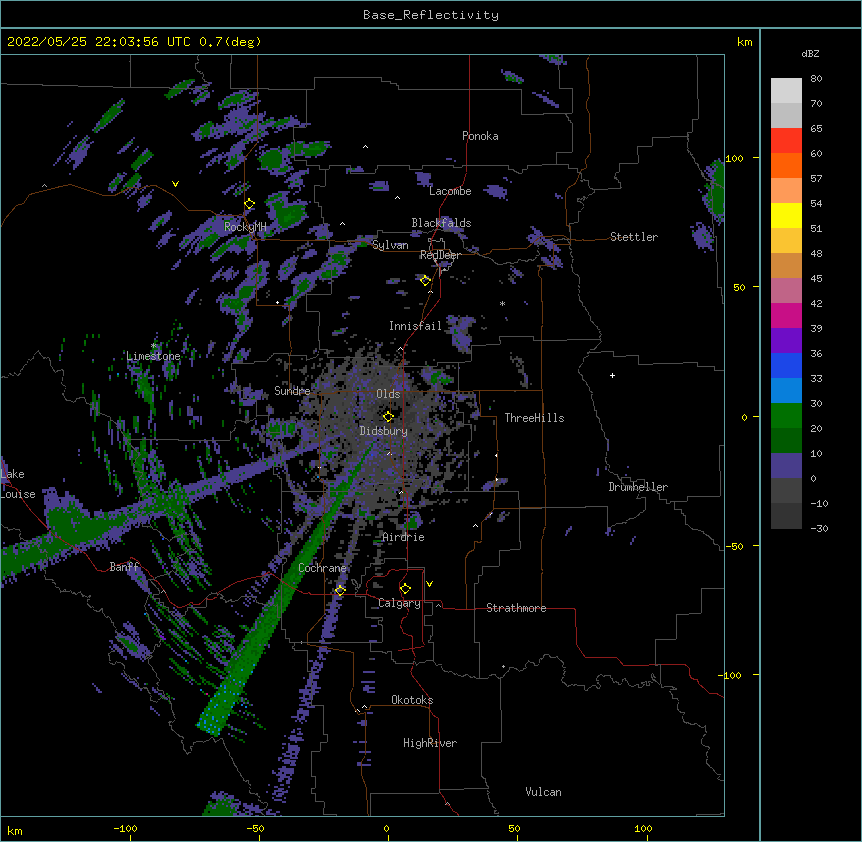The width and height of the screenshot is (862, 842).
Task: Pick the bright yellow 54-51 dBZ swatch
Action: (x=786, y=215)
